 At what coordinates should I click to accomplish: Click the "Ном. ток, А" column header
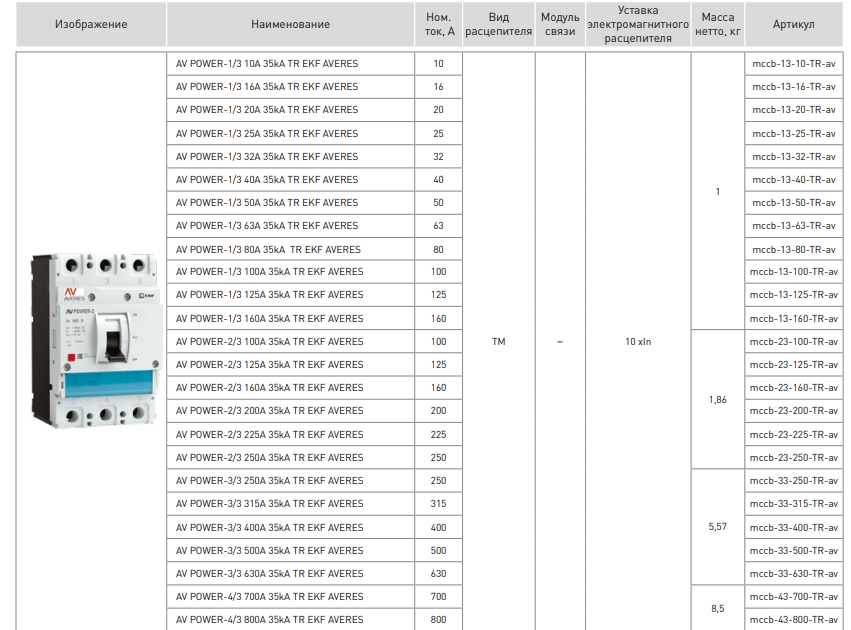[439, 24]
